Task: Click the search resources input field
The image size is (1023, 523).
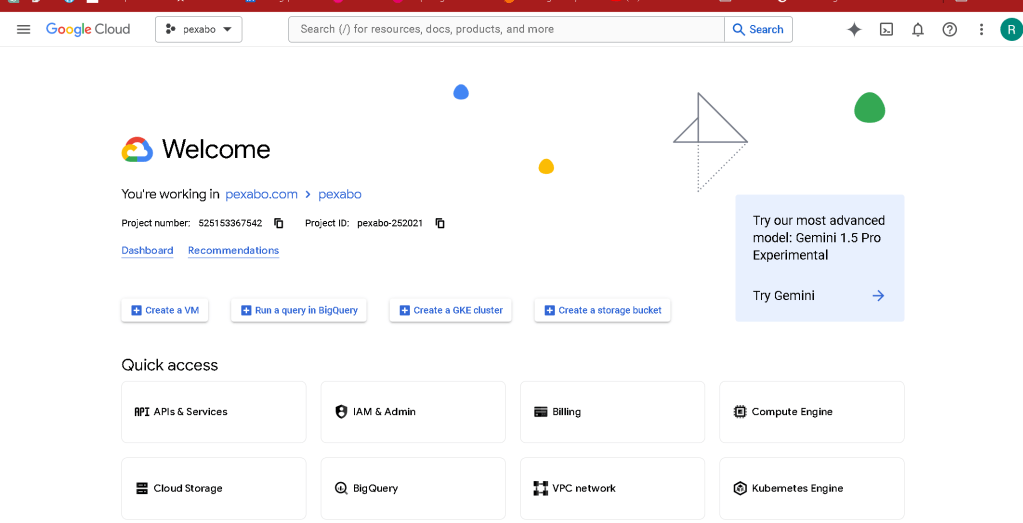Action: coord(506,29)
